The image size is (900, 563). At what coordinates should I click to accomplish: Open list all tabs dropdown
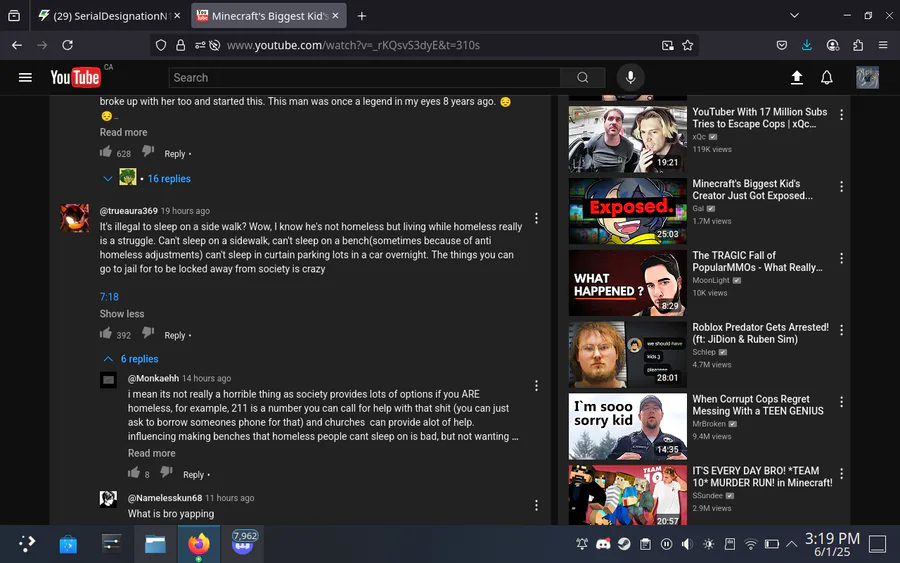click(794, 15)
